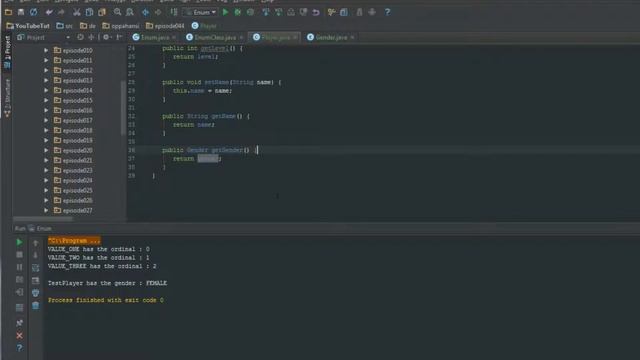Click the Paste toolbar icon
This screenshot has height=360, width=640.
(x=102, y=12)
